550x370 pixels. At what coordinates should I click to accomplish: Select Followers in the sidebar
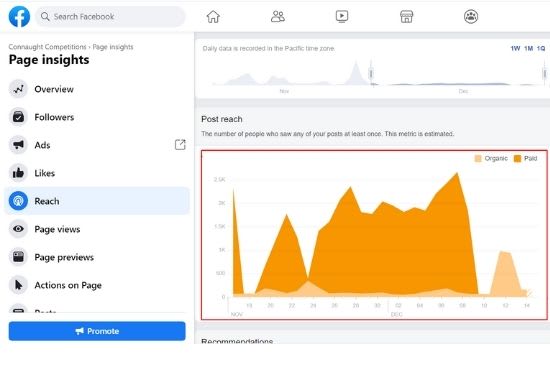97,117
